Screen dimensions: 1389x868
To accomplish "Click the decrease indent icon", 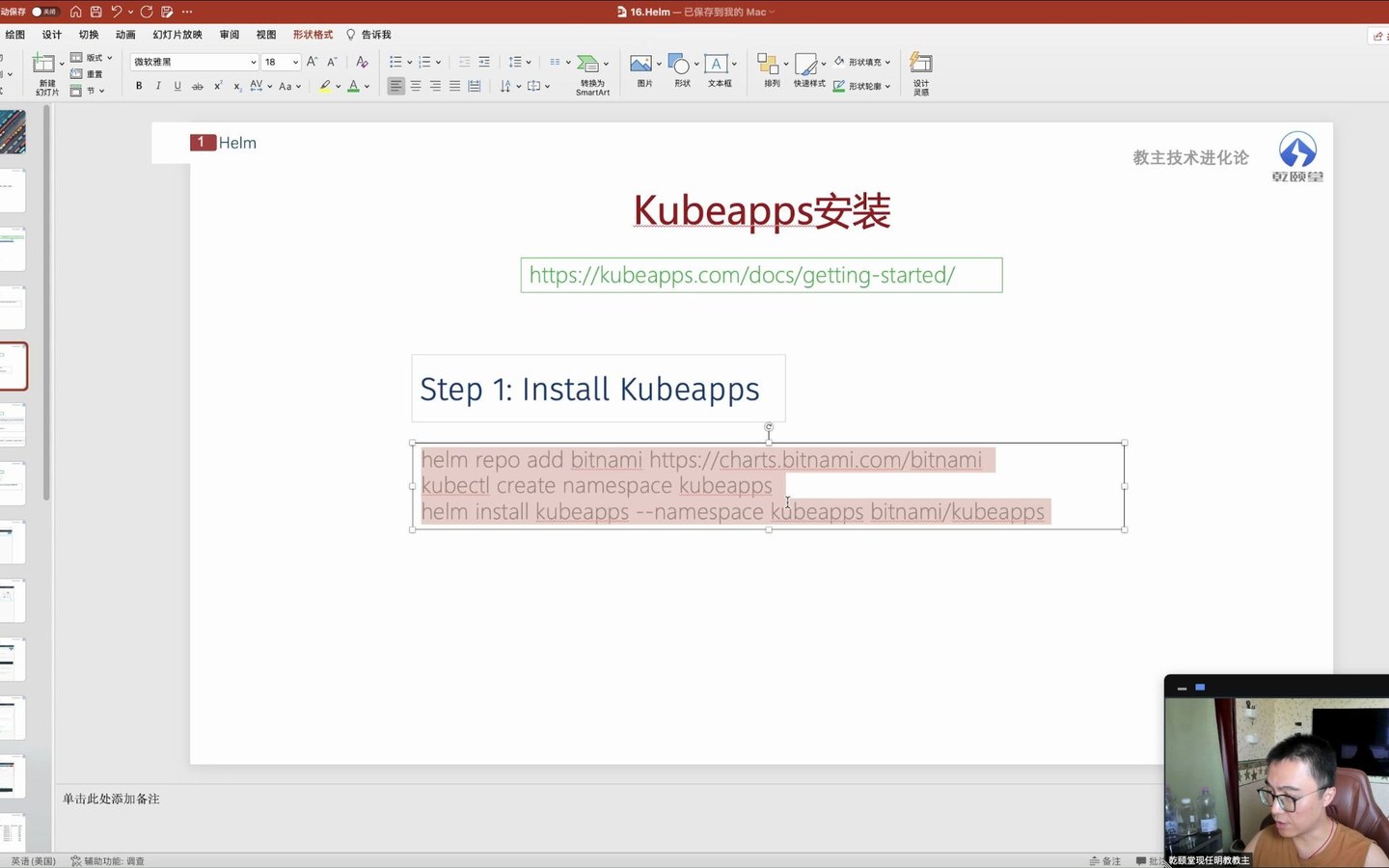I will point(464,62).
